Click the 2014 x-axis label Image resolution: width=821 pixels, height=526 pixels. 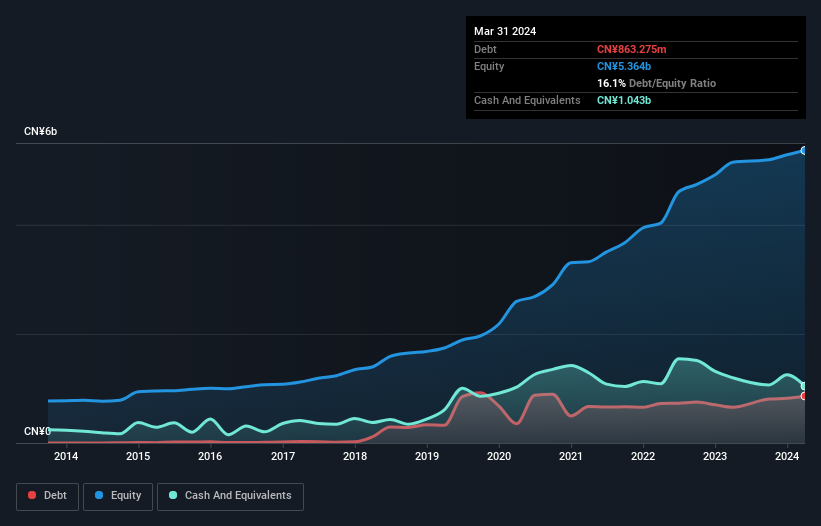tap(66, 456)
